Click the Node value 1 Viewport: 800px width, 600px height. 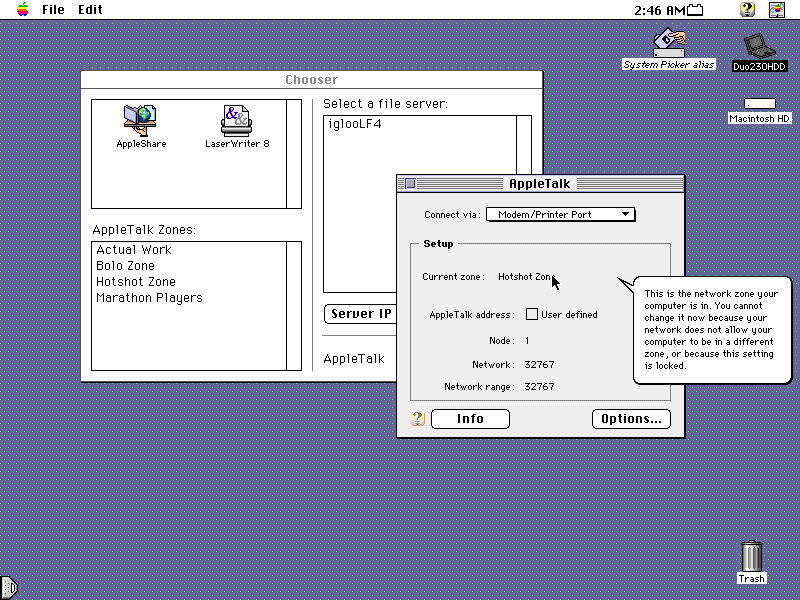coord(527,340)
